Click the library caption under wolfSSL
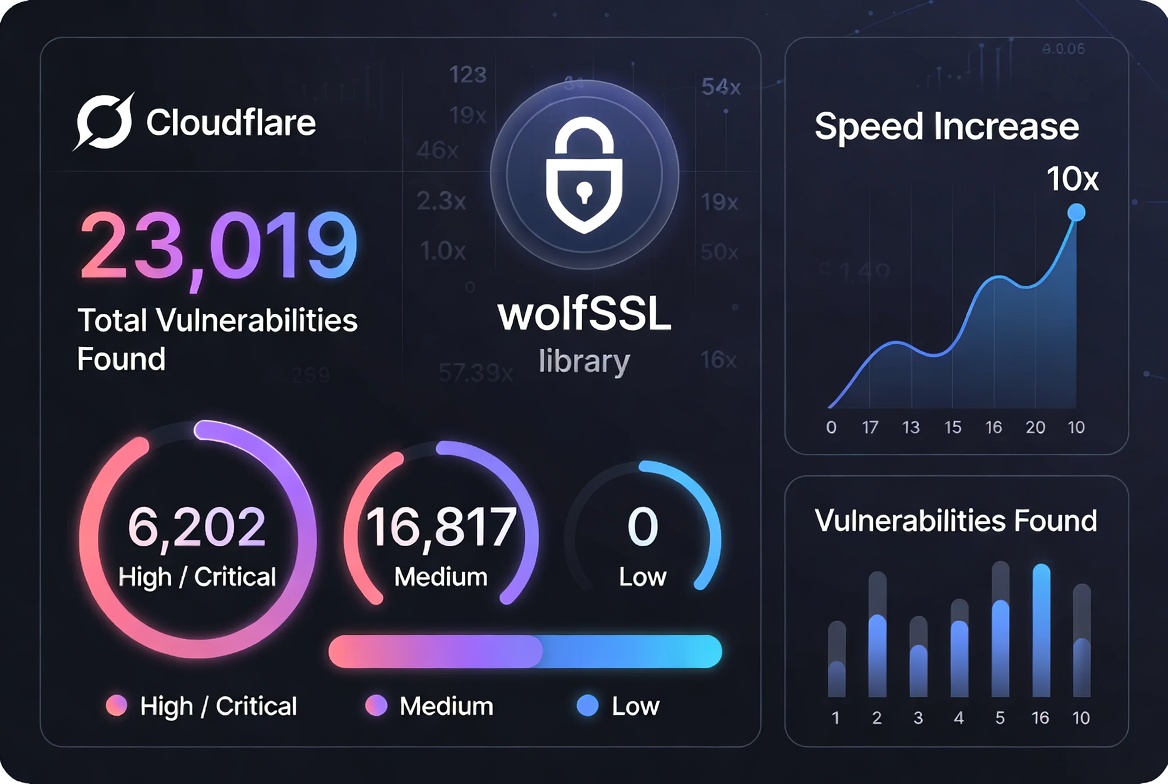Screen dimensions: 1168x784 (x=585, y=361)
